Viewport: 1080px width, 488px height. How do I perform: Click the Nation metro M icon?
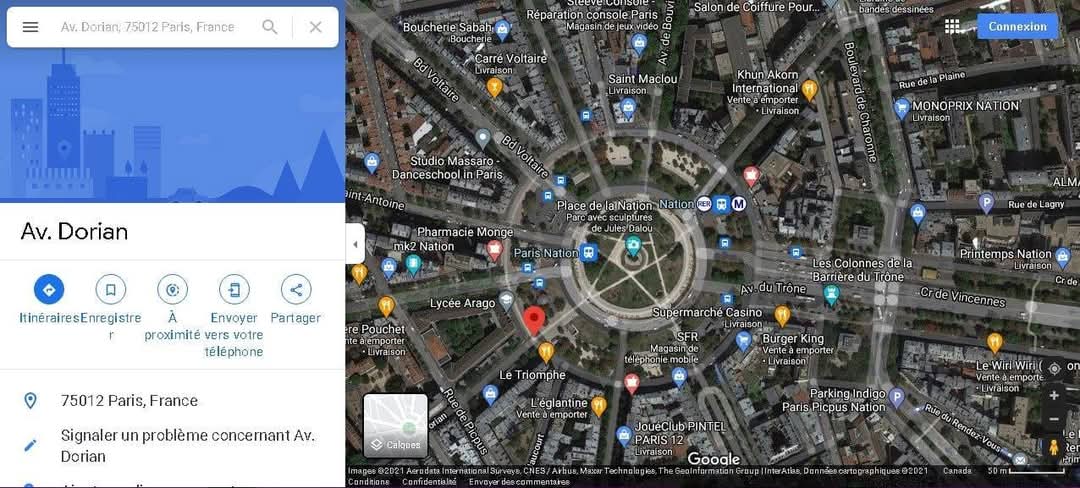[739, 204]
